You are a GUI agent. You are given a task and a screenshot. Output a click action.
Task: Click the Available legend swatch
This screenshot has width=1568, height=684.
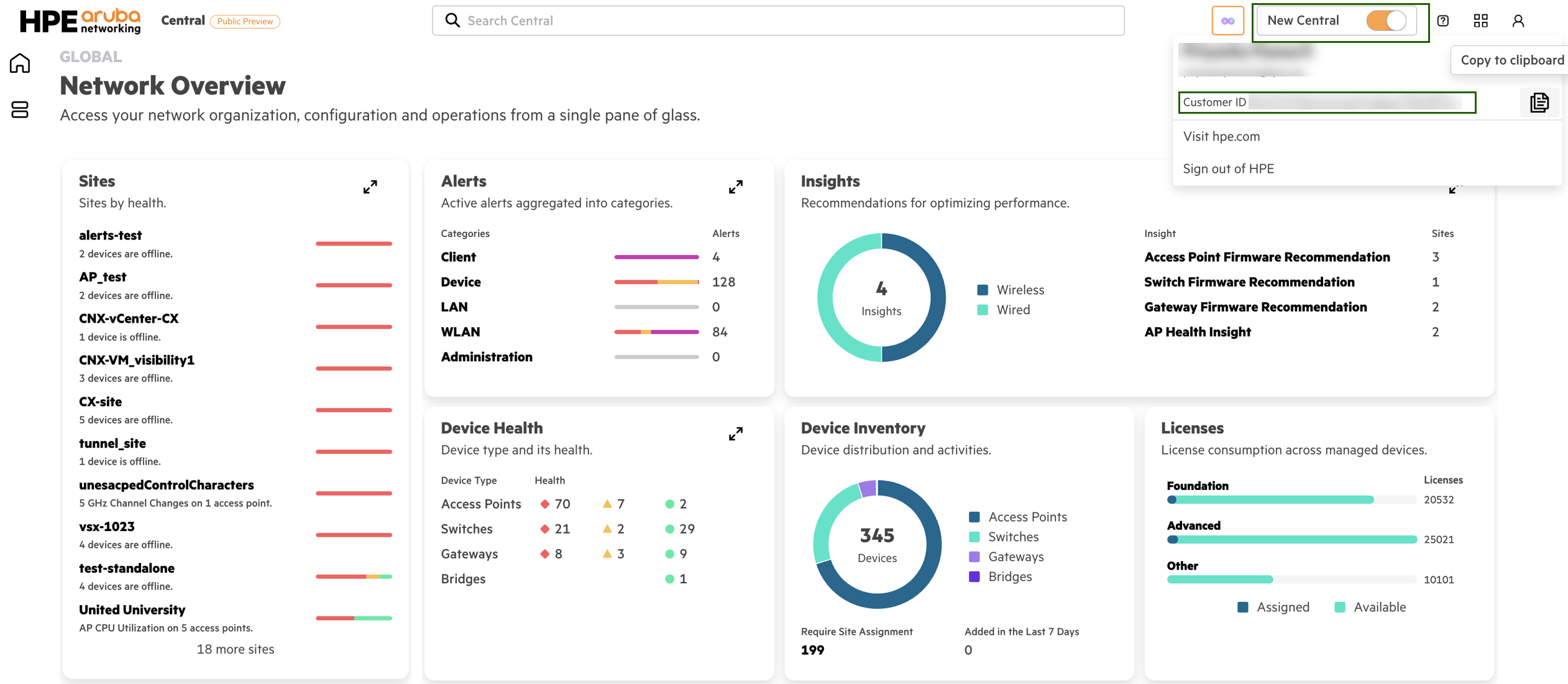point(1340,607)
